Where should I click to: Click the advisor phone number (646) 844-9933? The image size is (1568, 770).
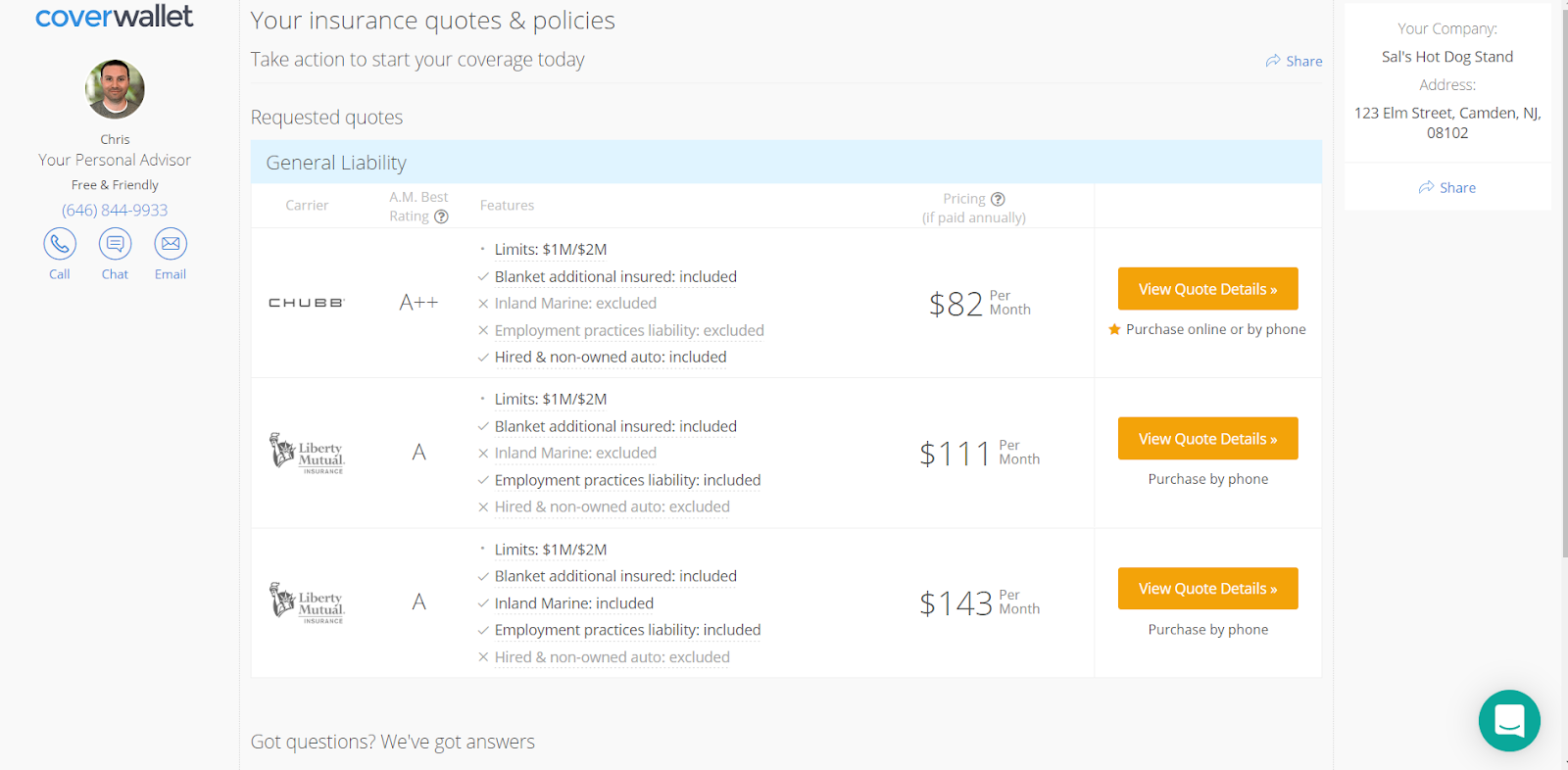pos(115,210)
